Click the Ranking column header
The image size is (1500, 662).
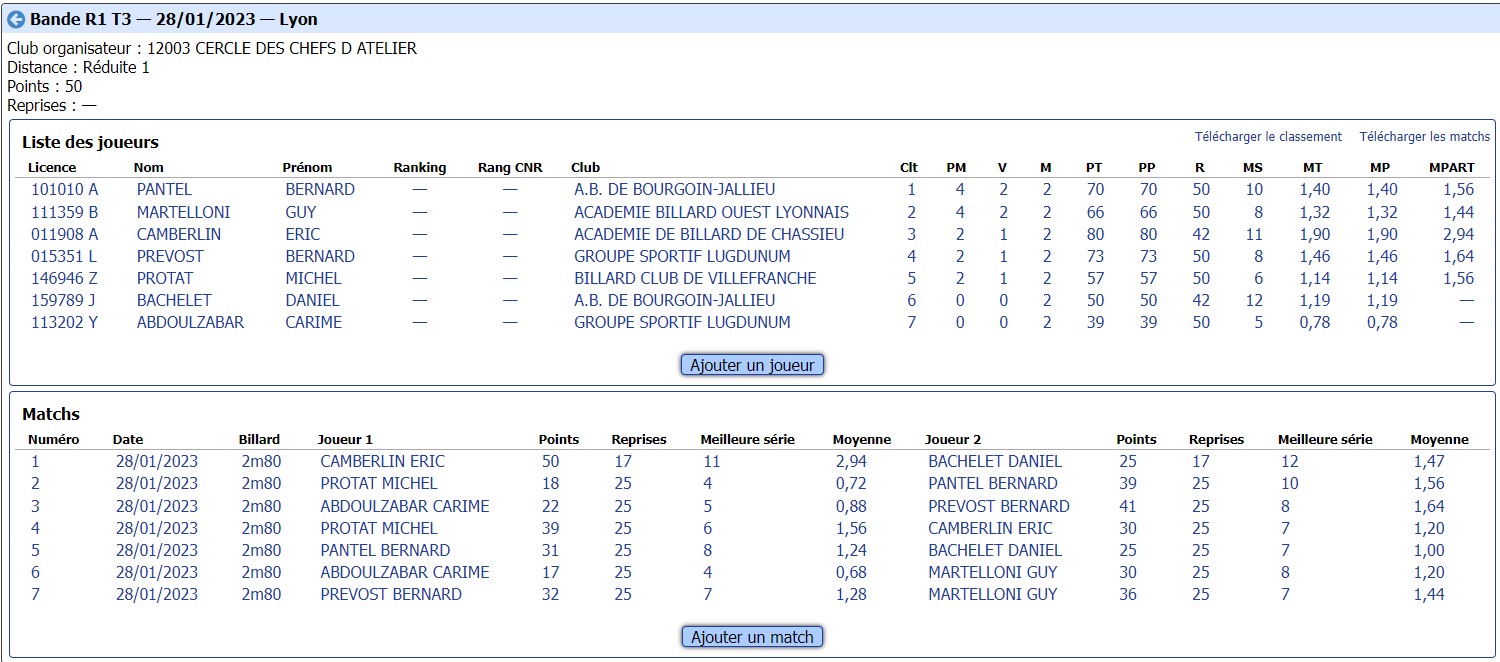[420, 168]
